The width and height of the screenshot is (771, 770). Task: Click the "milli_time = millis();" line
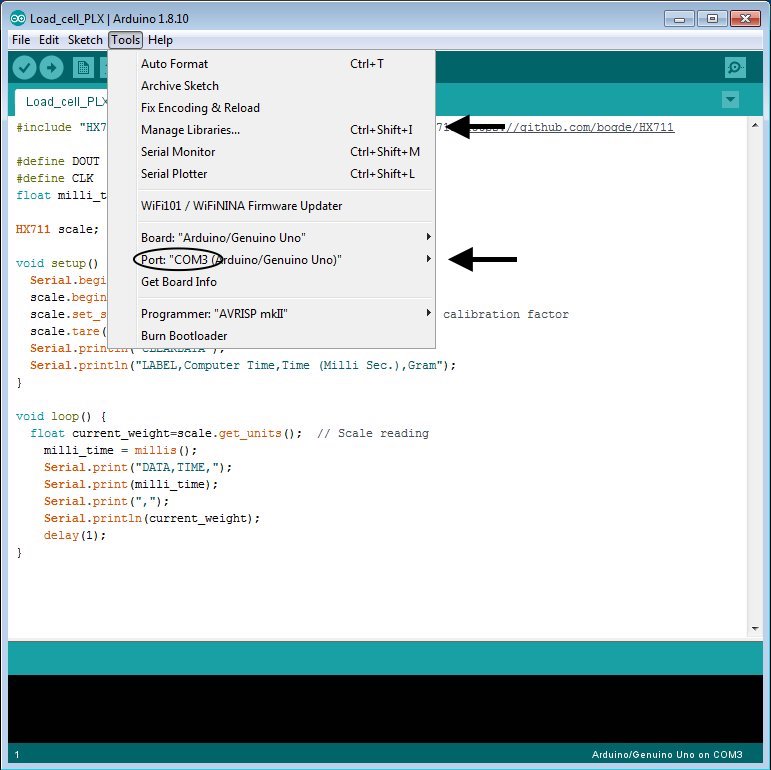(120, 450)
